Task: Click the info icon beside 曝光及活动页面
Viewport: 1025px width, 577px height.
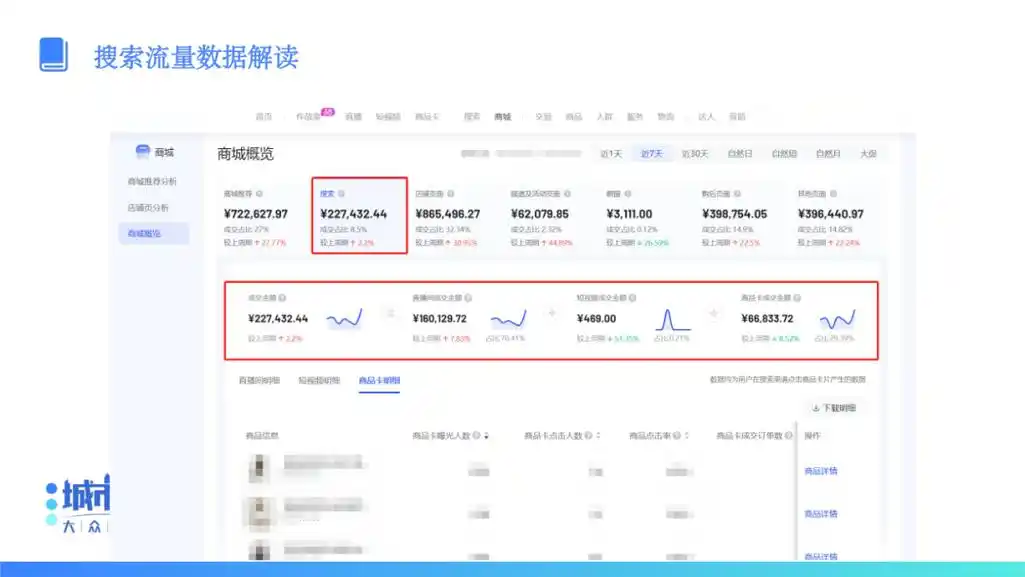Action: [567, 192]
